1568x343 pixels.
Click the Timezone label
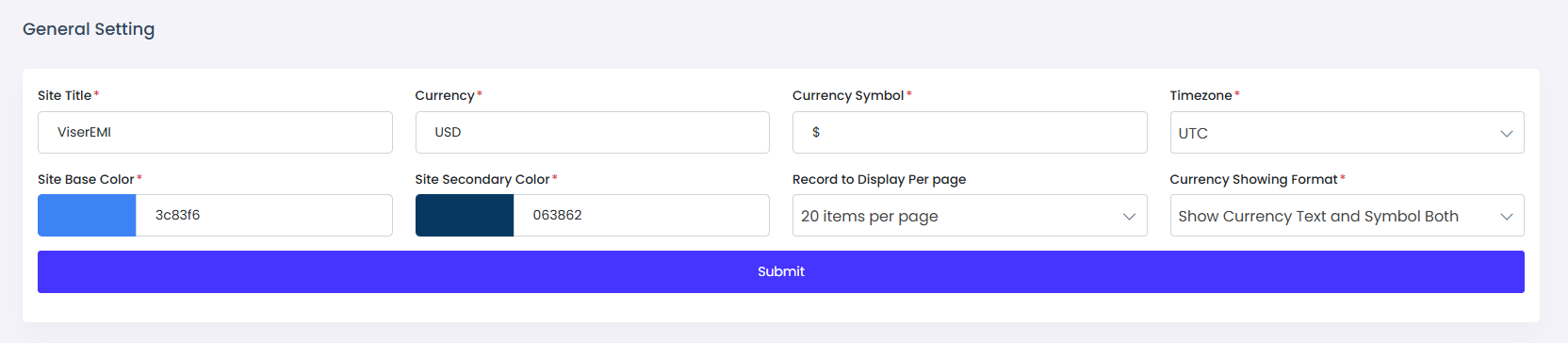click(x=1200, y=95)
